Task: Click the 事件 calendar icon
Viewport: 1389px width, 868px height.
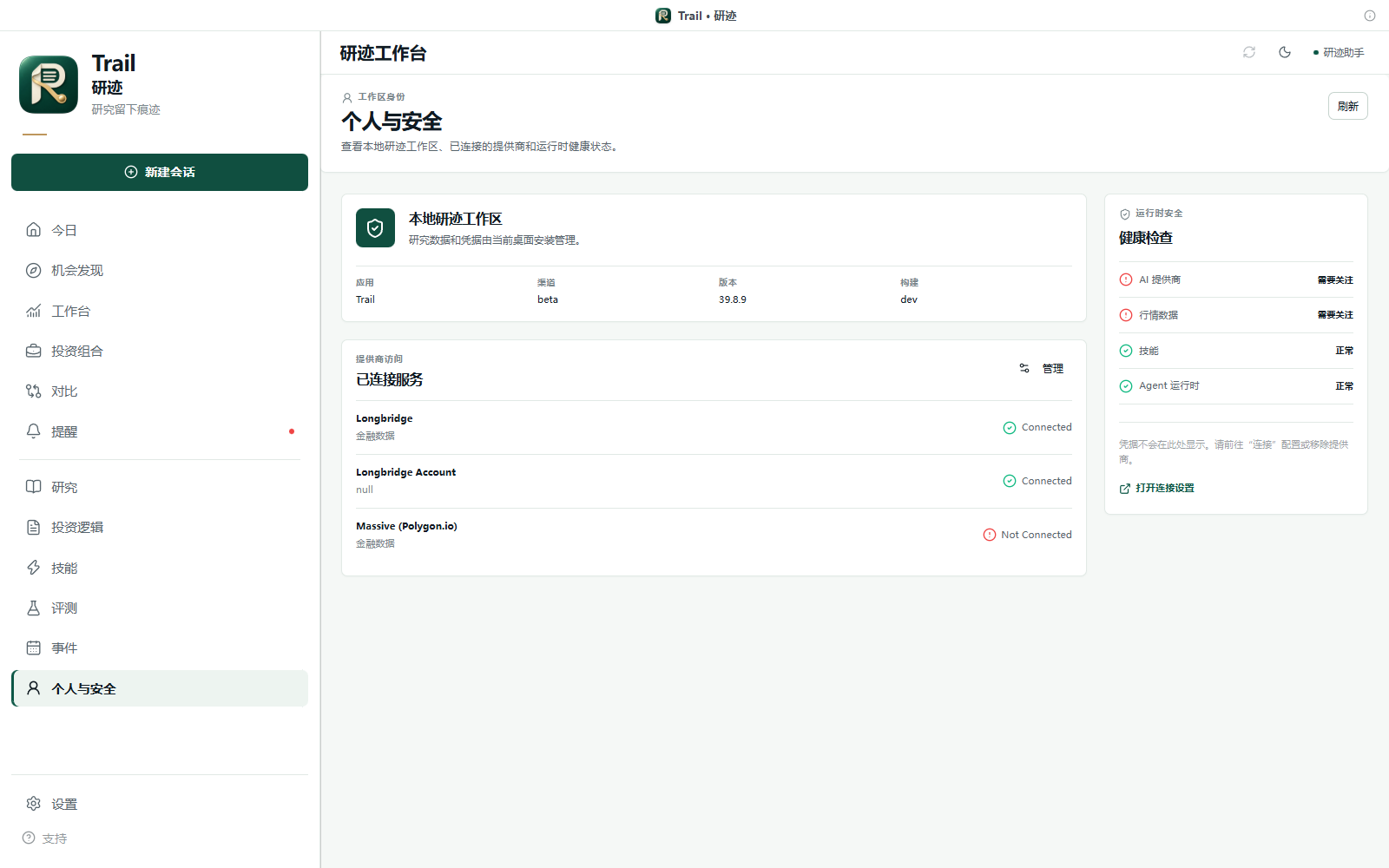Action: pyautogui.click(x=33, y=648)
